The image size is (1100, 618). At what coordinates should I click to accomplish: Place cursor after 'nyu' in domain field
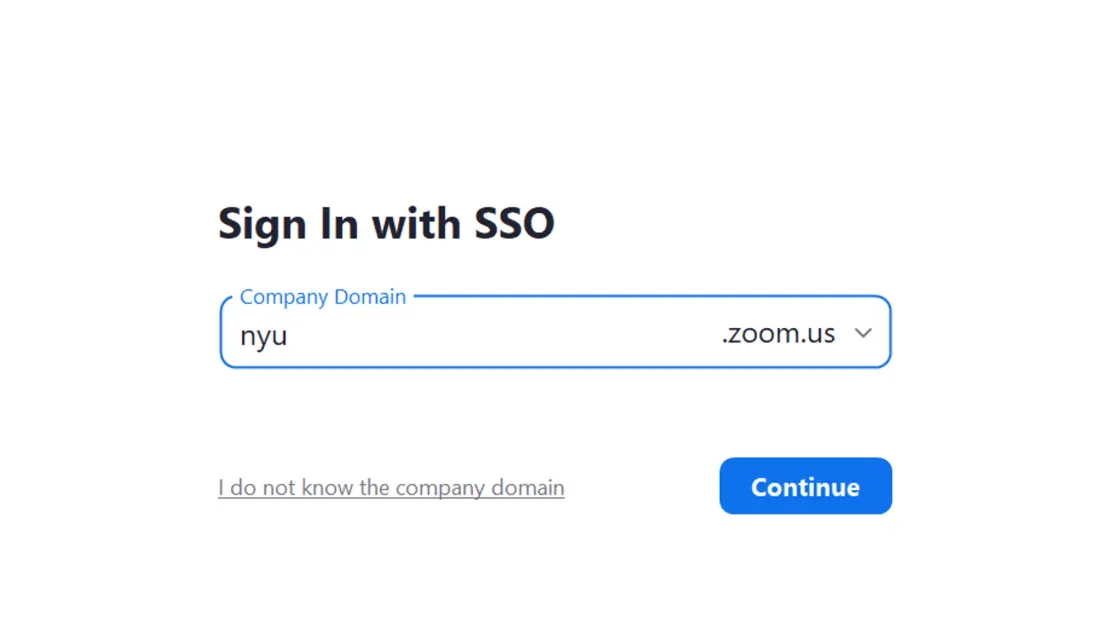(x=289, y=335)
